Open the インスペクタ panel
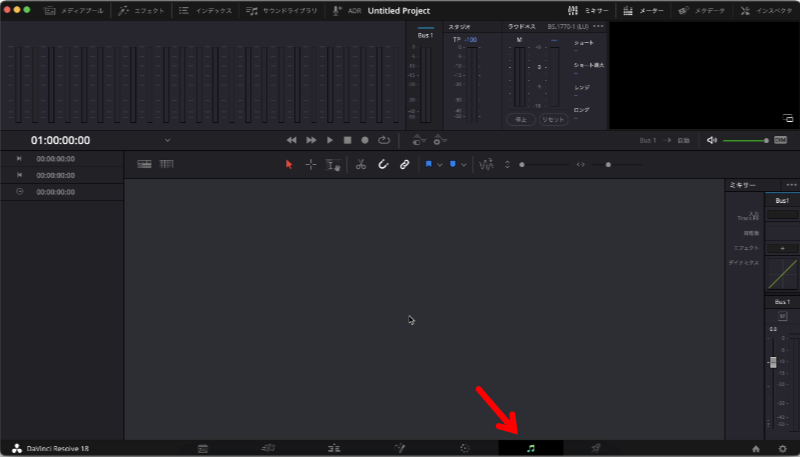 coord(766,11)
